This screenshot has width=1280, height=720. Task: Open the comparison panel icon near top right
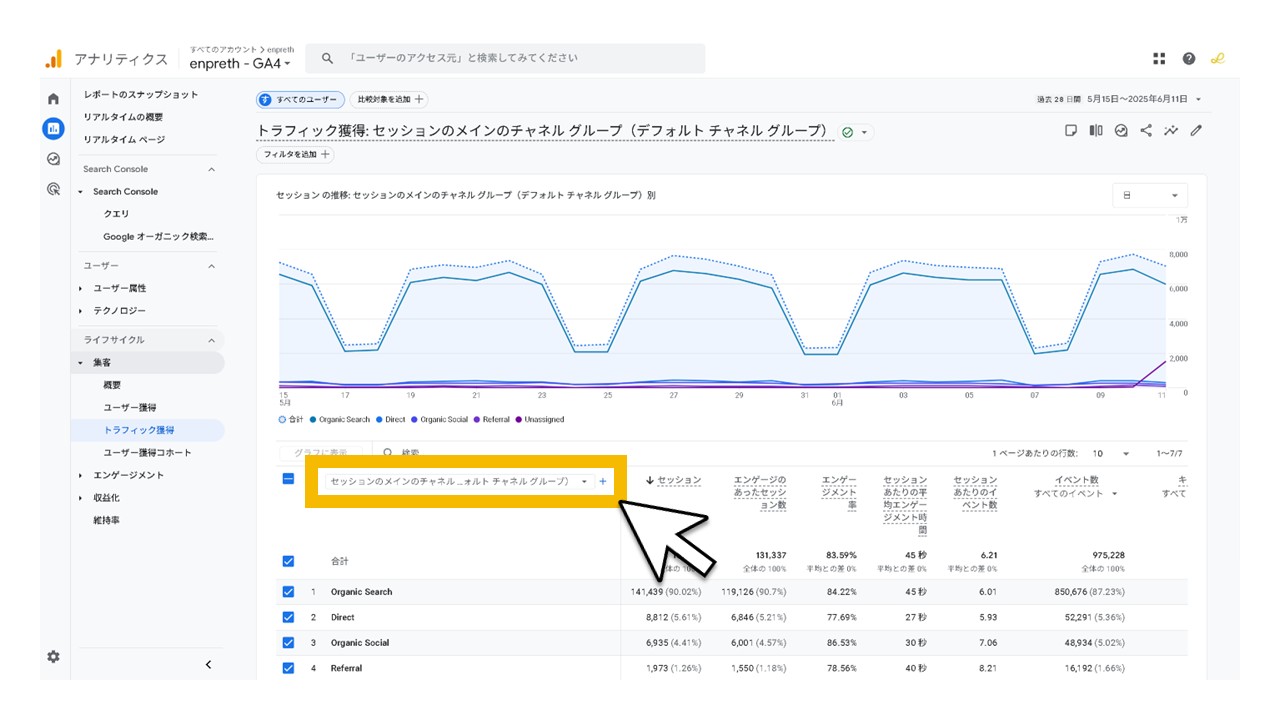click(x=1095, y=131)
